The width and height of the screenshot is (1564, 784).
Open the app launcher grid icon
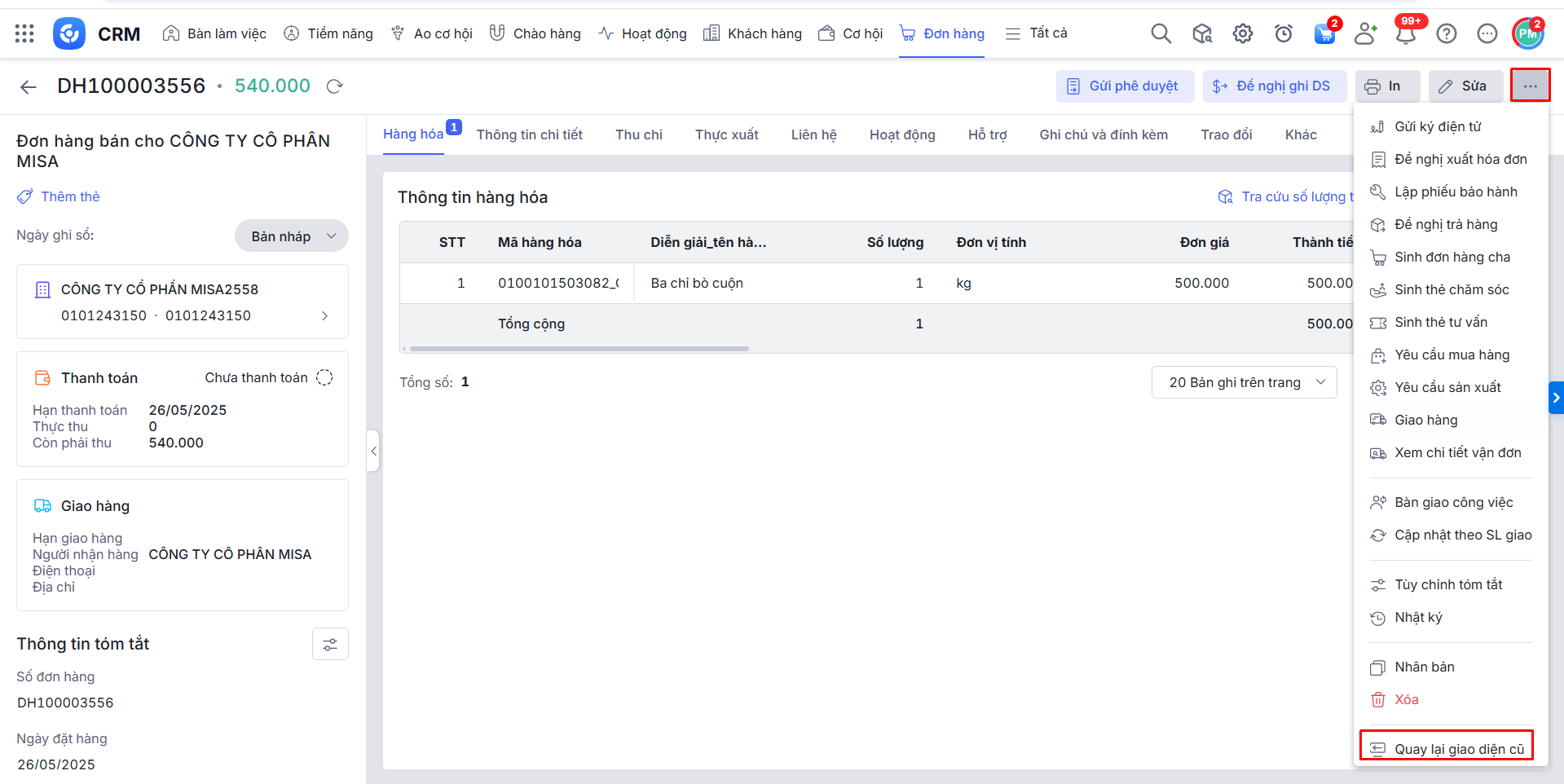(x=24, y=33)
